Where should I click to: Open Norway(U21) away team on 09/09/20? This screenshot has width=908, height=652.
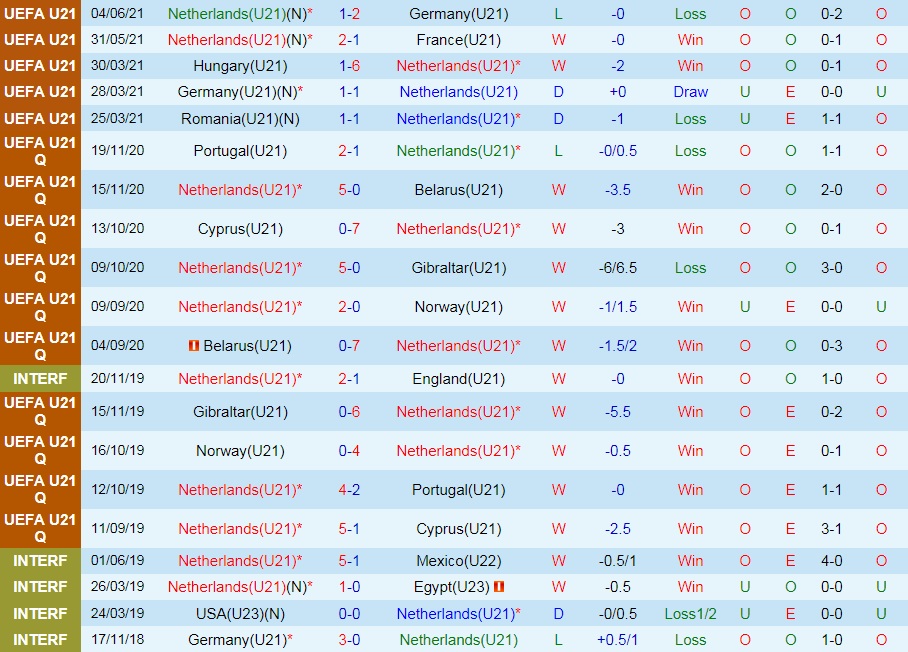coord(459,306)
